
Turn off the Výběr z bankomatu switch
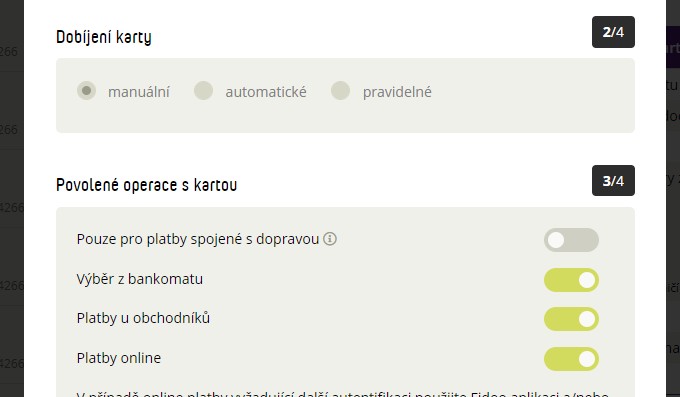click(x=571, y=280)
